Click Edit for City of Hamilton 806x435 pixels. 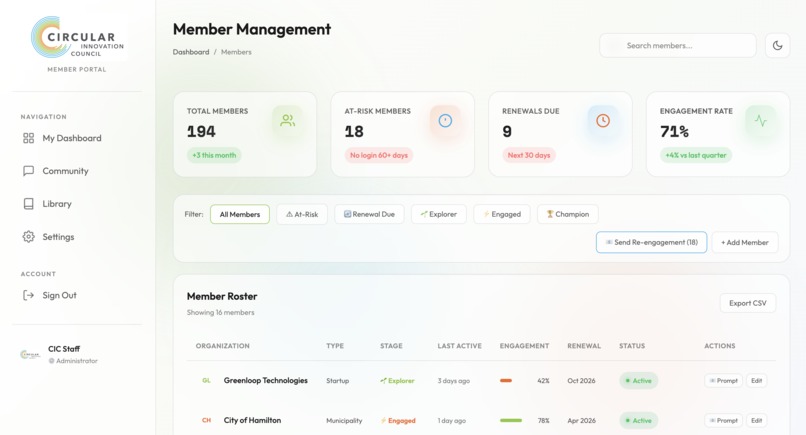756,420
